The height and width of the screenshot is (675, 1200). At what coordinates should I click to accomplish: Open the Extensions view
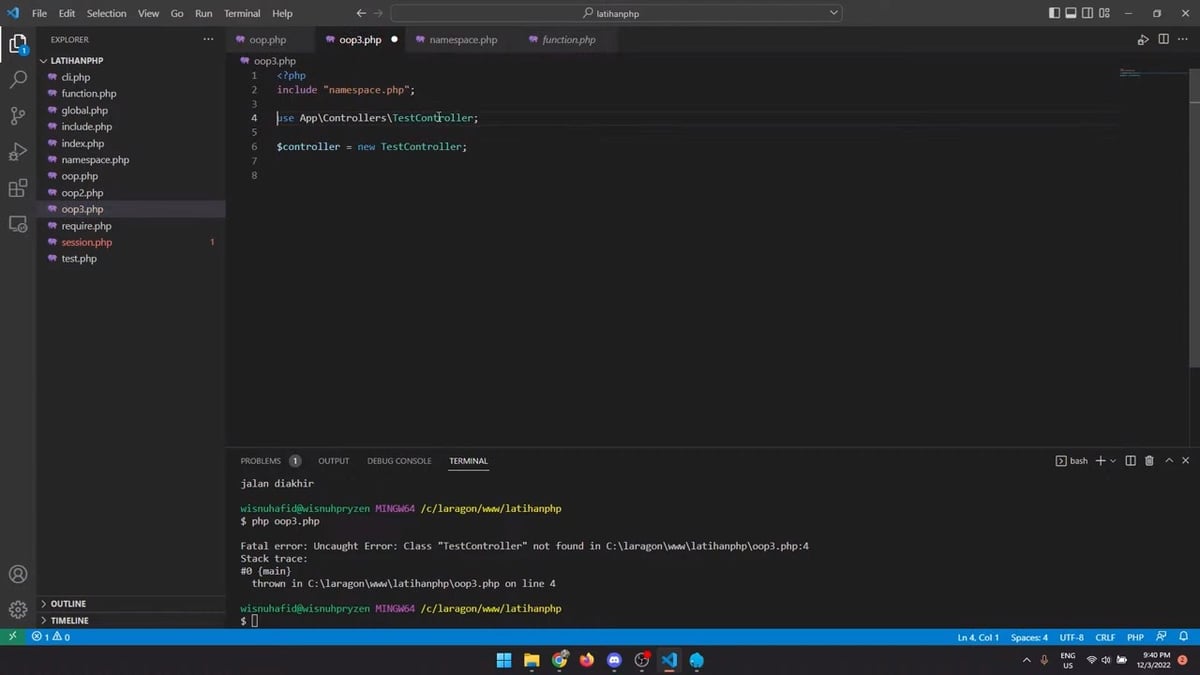(18, 188)
